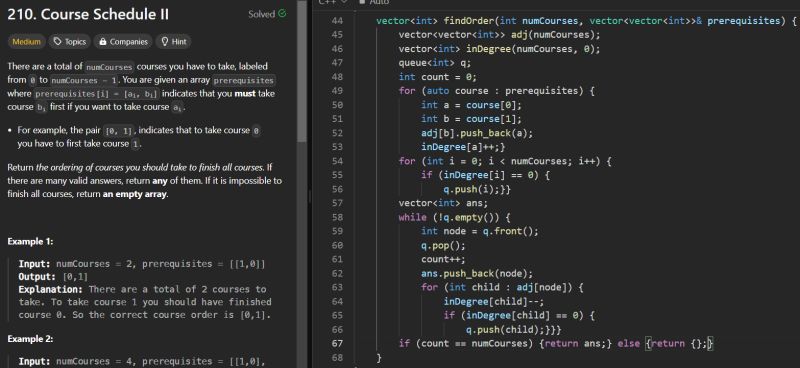
Task: Click the lock icon on Companies
Action: [x=103, y=42]
